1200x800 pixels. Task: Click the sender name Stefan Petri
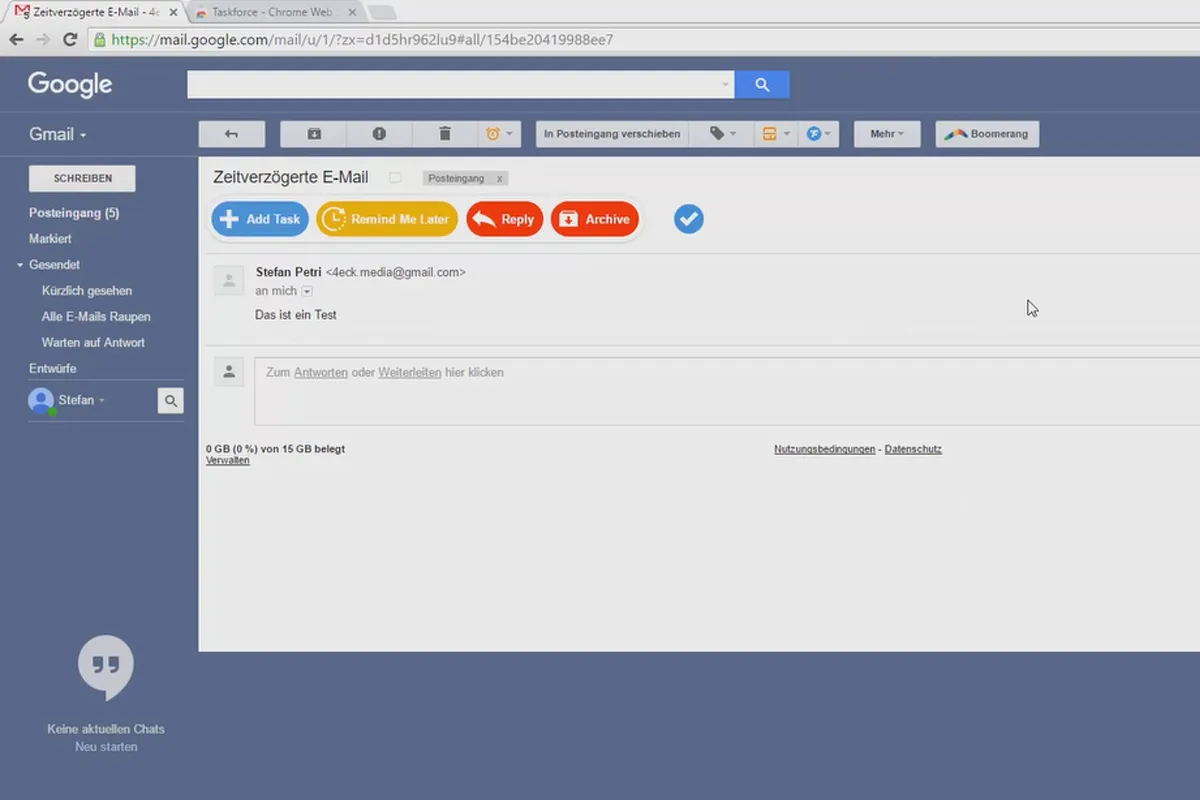pyautogui.click(x=289, y=272)
